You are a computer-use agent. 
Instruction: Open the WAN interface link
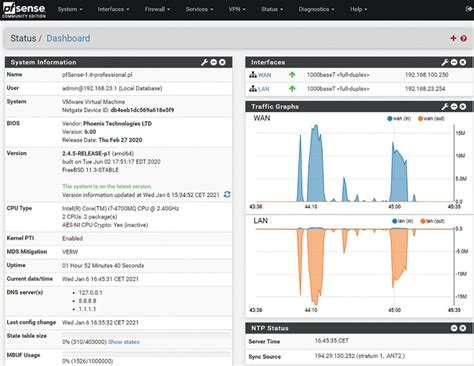264,75
